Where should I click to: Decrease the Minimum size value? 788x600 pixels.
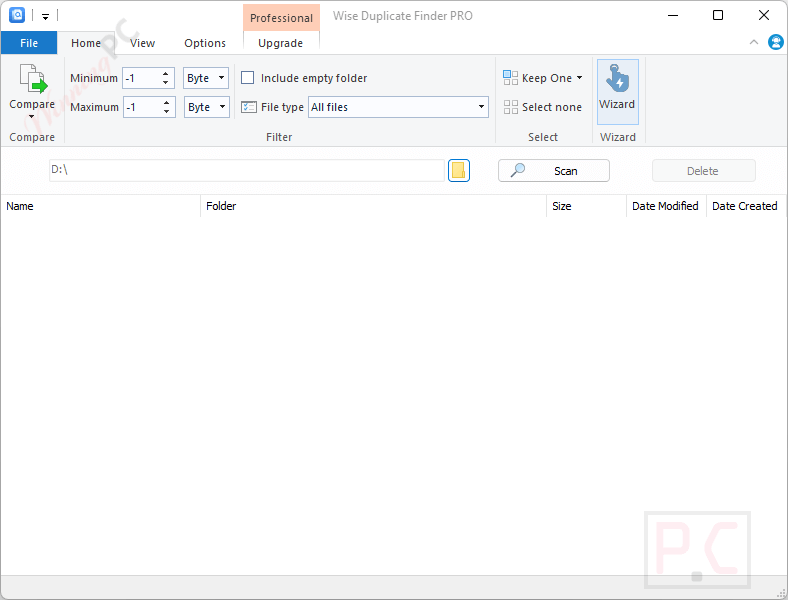165,82
